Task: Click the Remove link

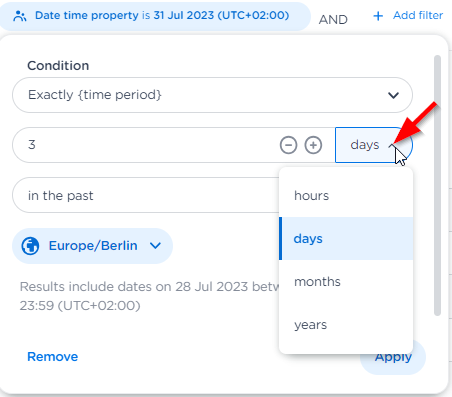Action: pyautogui.click(x=53, y=357)
